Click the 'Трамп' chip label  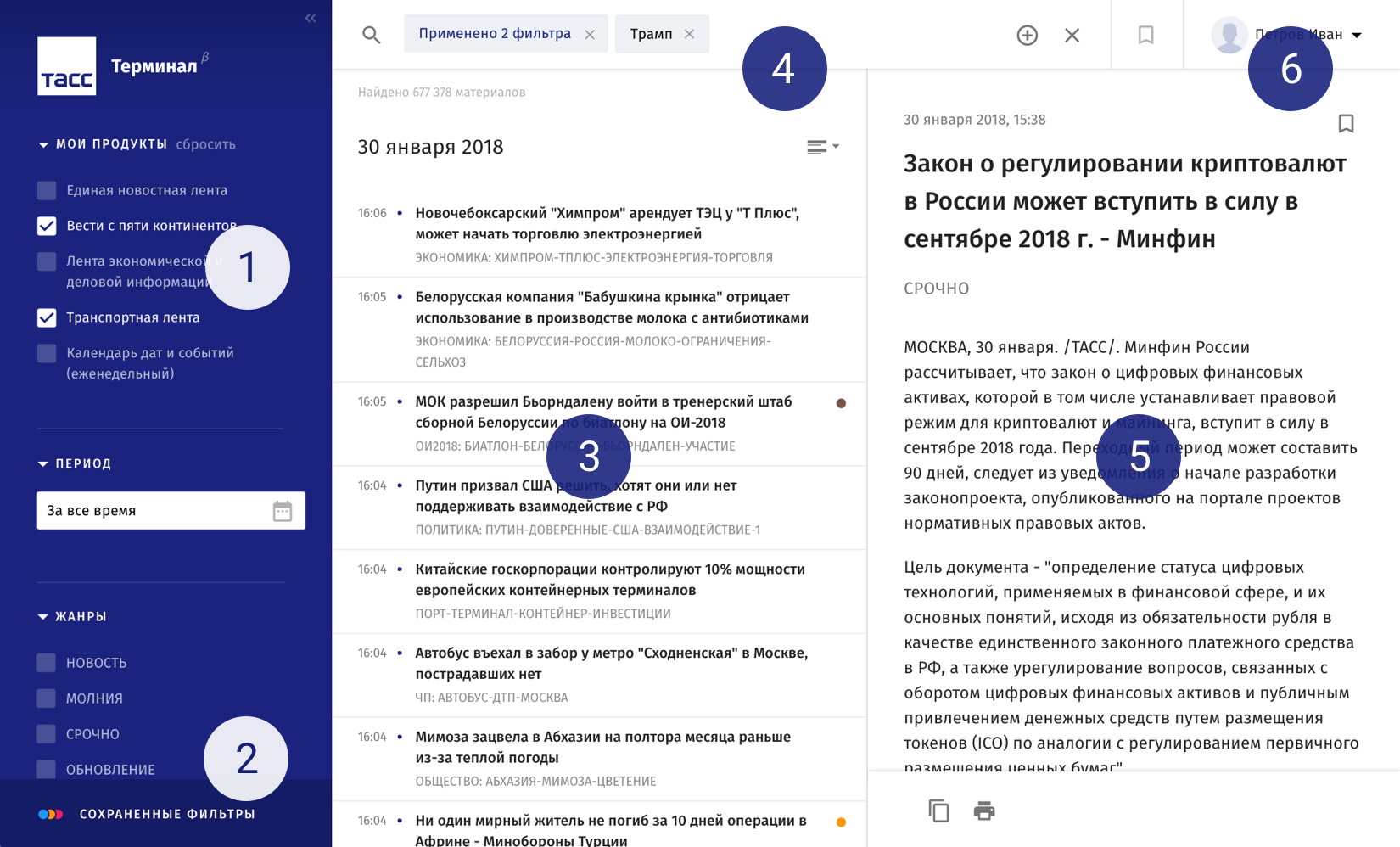click(x=651, y=34)
